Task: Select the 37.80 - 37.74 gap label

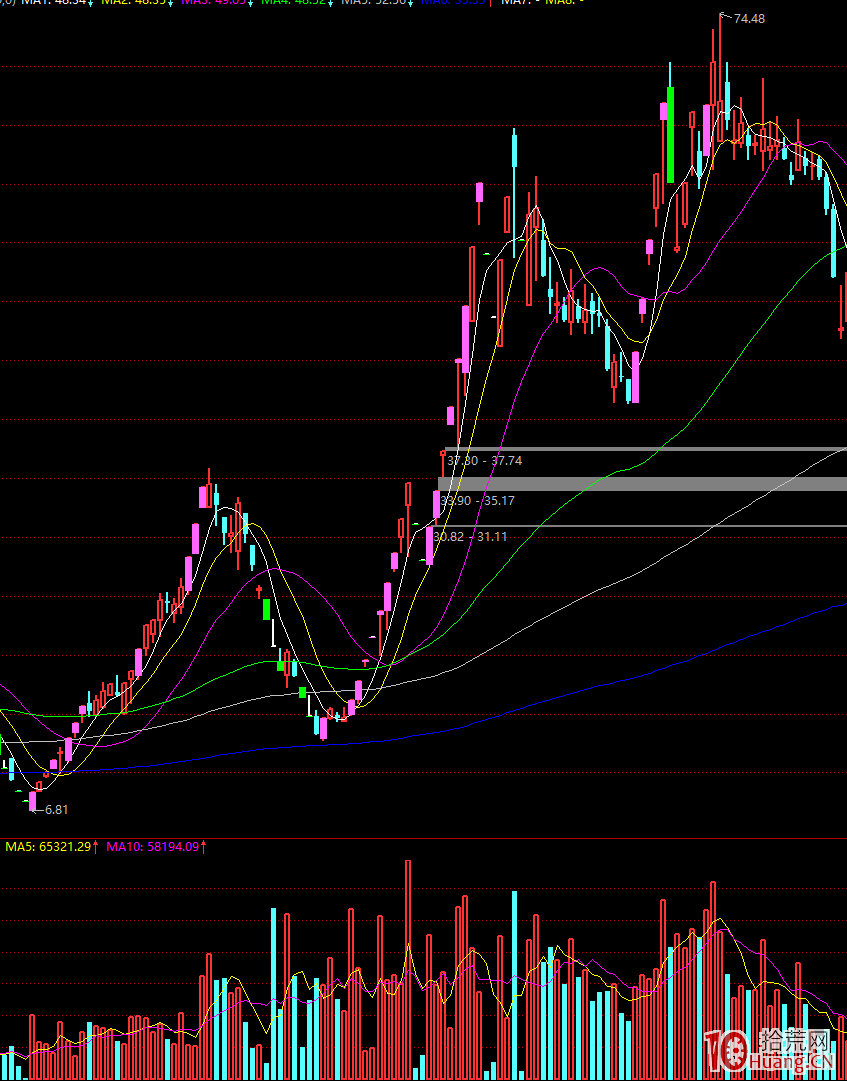Action: (x=484, y=461)
